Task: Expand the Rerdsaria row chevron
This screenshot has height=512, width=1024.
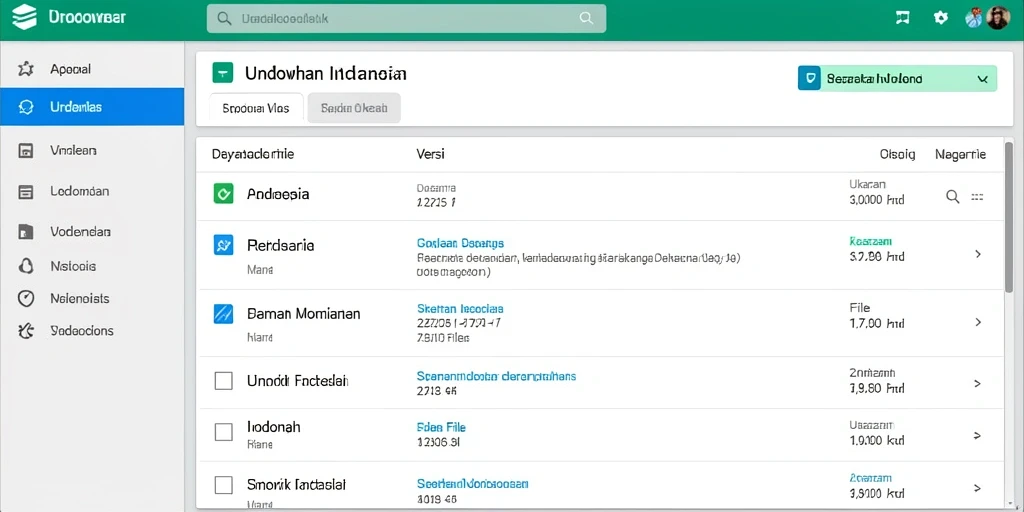Action: coord(978,254)
